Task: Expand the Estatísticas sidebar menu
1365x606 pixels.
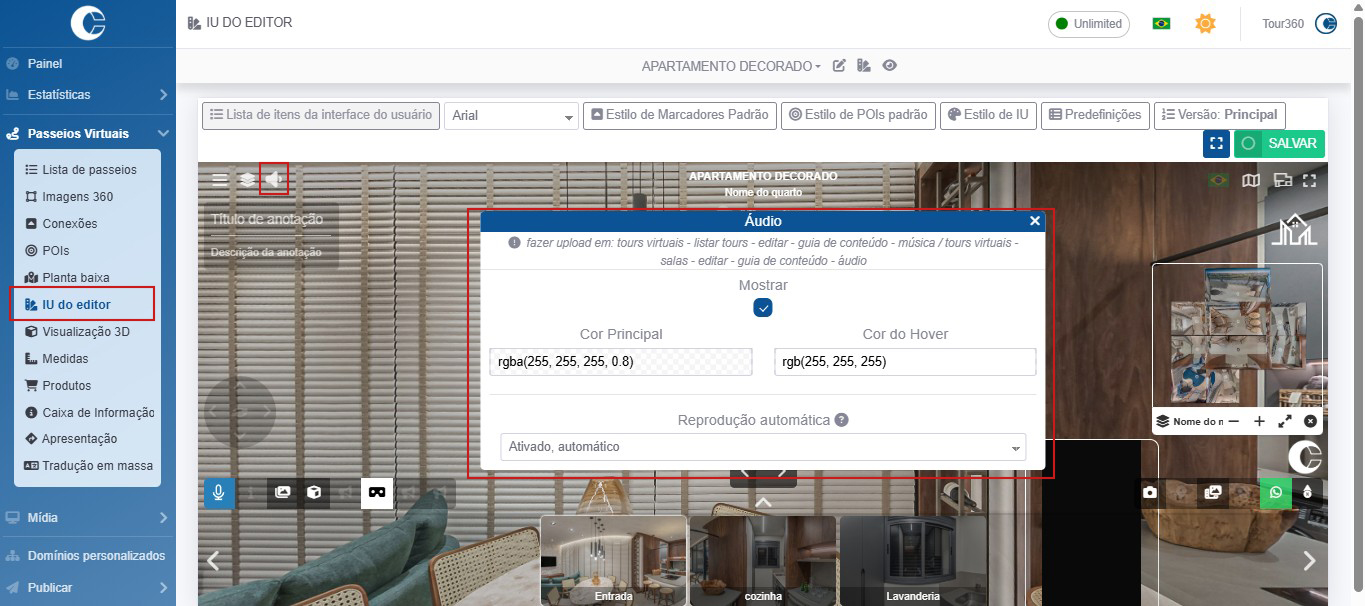Action: 87,95
